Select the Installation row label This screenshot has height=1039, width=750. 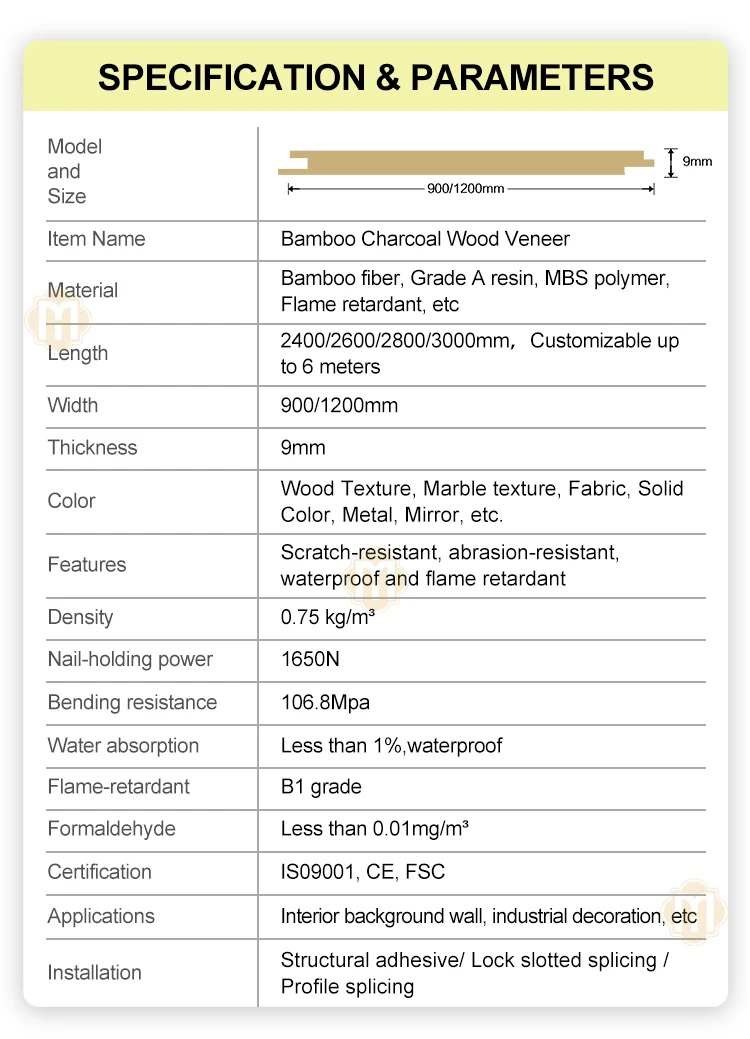pyautogui.click(x=94, y=972)
